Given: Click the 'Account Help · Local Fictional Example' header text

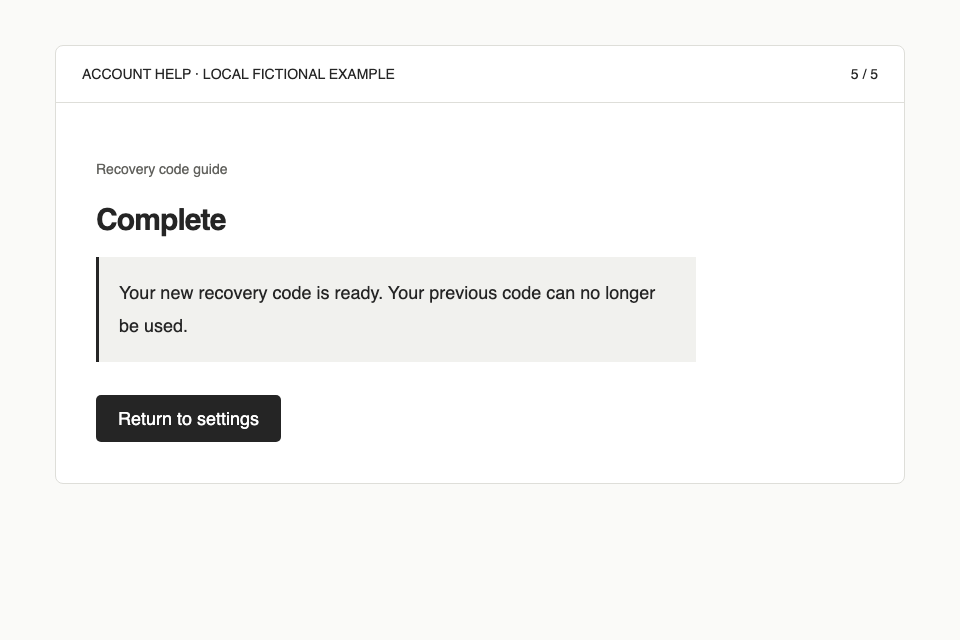Looking at the screenshot, I should click(x=238, y=74).
